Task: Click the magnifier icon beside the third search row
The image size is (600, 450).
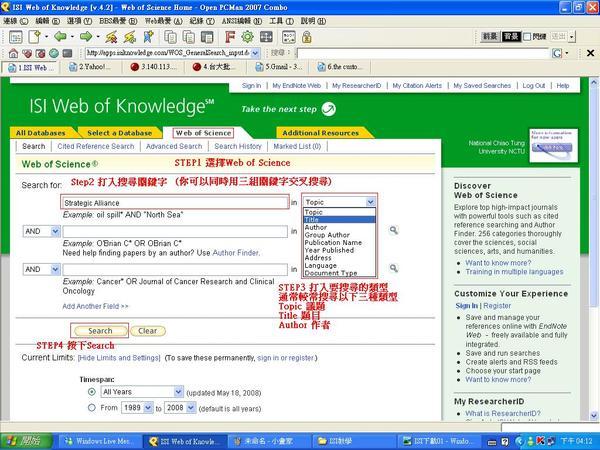Action: (393, 268)
